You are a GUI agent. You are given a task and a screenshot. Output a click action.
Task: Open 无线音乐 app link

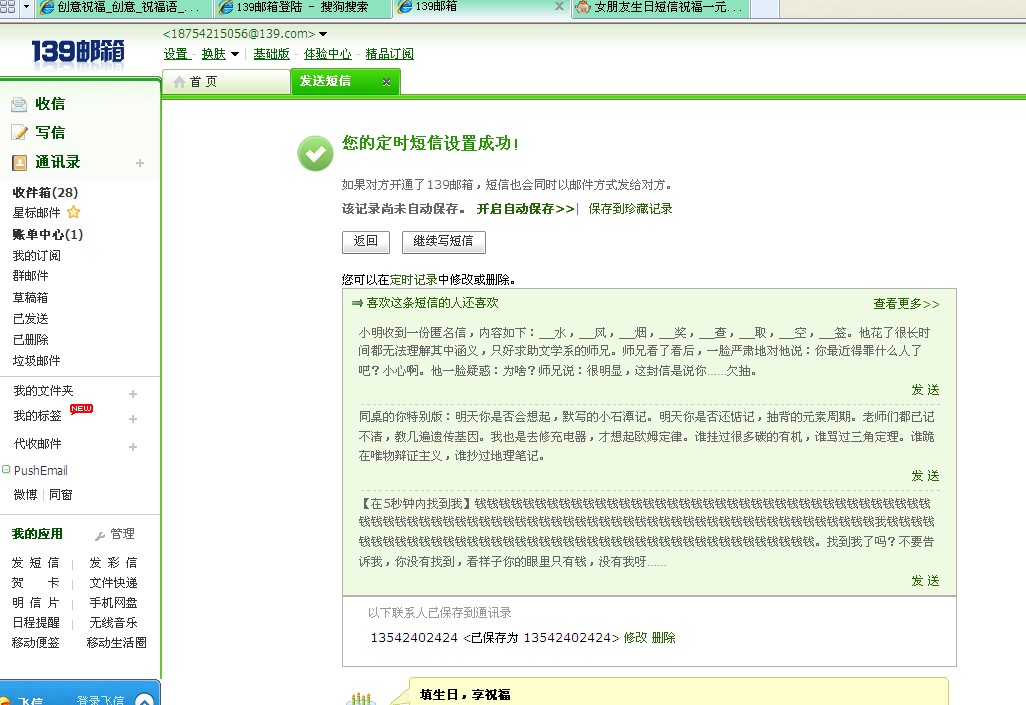coord(113,623)
